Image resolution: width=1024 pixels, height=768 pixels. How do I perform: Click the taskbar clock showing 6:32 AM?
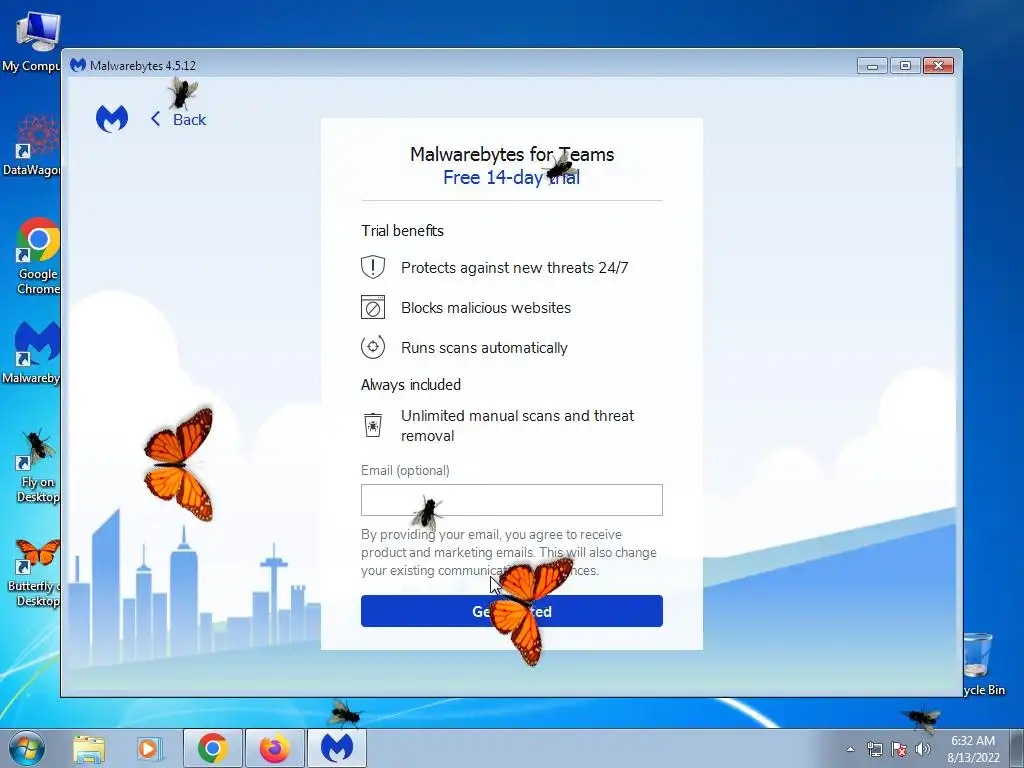click(973, 749)
